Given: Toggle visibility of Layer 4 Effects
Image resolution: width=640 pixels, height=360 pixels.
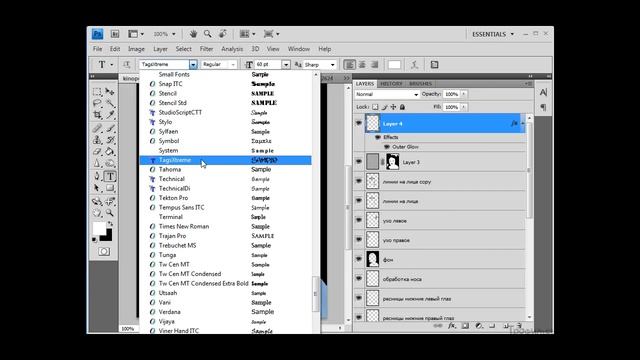Looking at the screenshot, I should click(x=378, y=138).
